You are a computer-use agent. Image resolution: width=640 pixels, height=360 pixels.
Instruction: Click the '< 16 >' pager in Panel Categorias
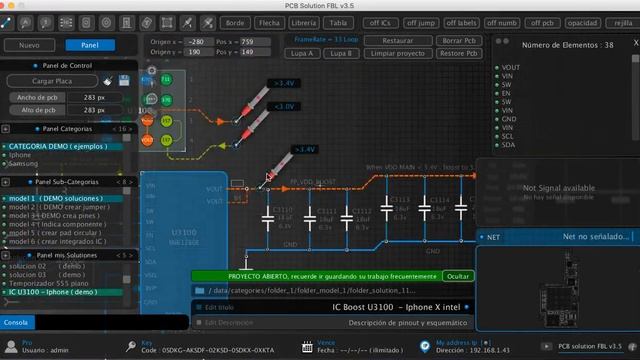tap(122, 129)
